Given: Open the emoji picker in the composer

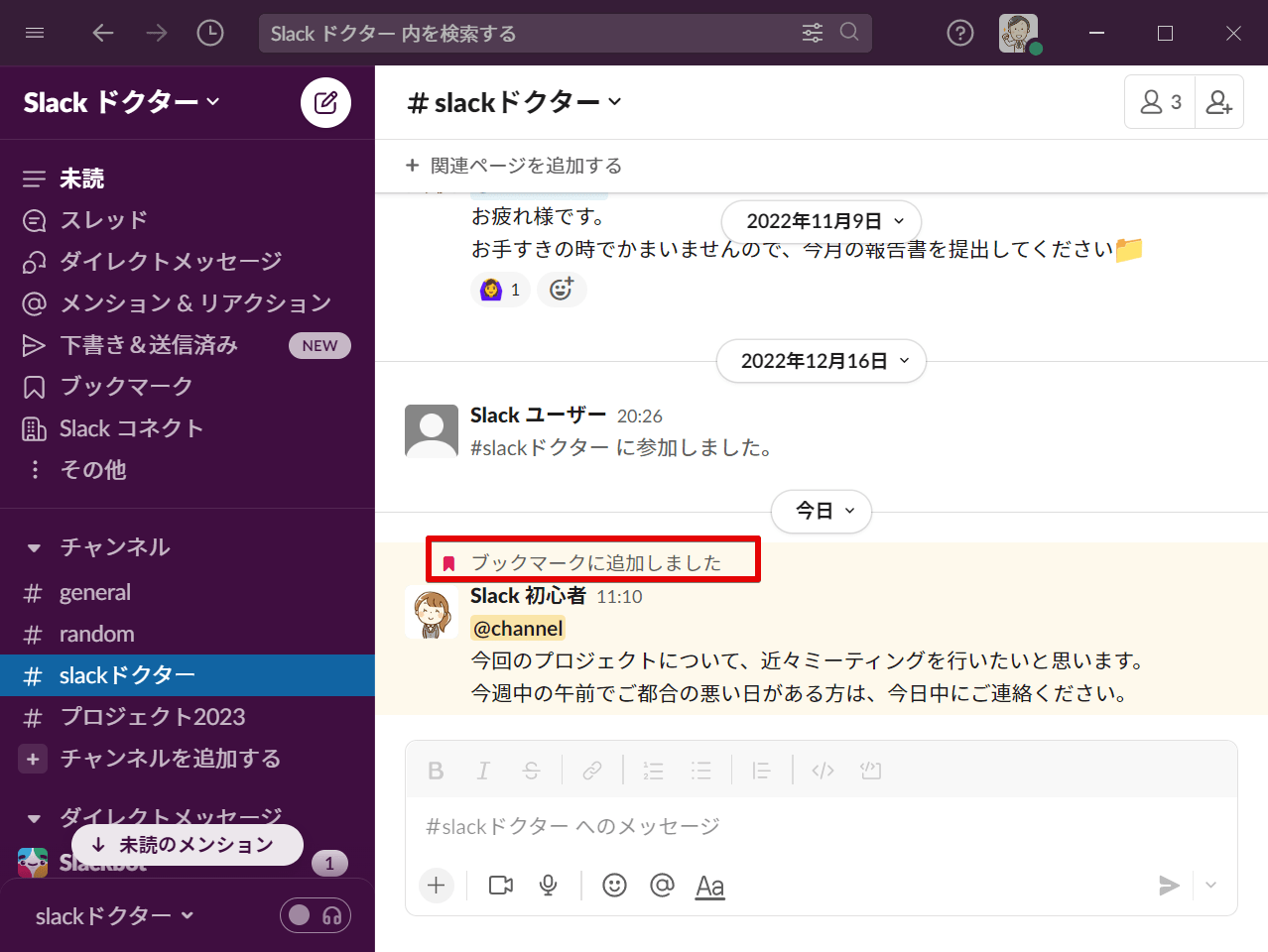Looking at the screenshot, I should click(x=614, y=886).
